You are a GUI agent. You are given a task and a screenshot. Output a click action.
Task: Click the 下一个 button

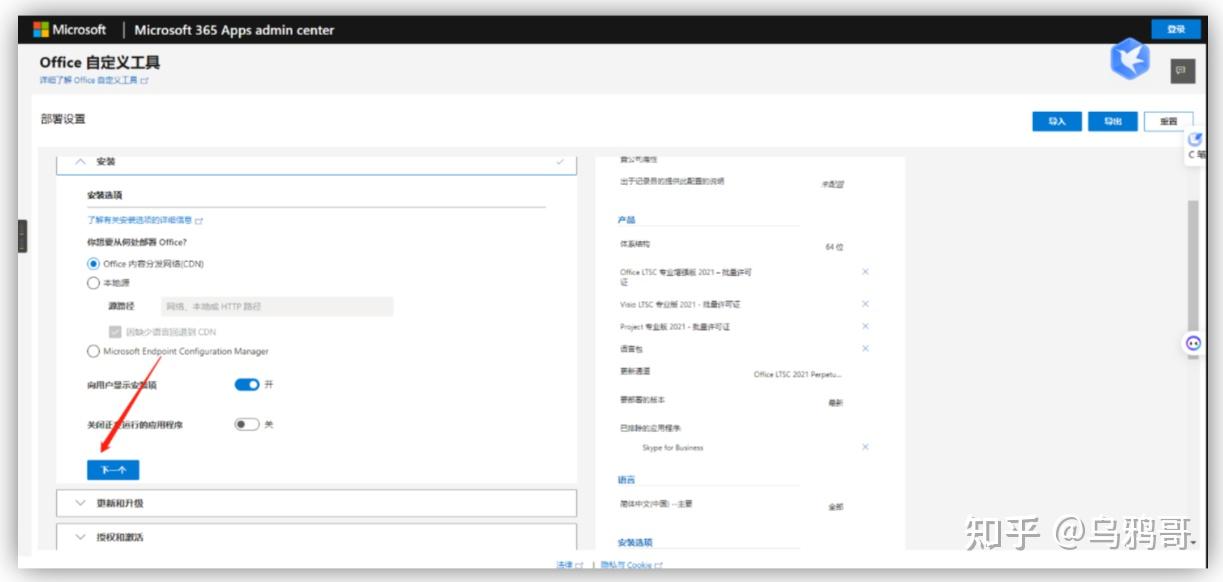tap(113, 470)
